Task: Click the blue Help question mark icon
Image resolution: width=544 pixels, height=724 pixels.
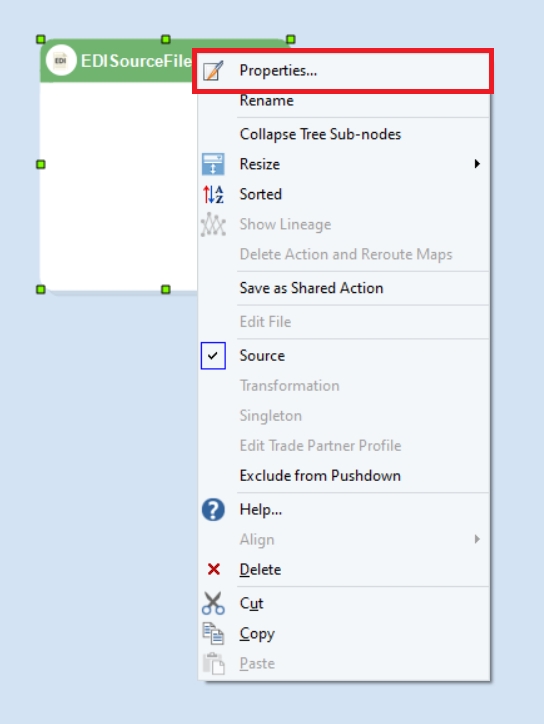Action: point(213,510)
